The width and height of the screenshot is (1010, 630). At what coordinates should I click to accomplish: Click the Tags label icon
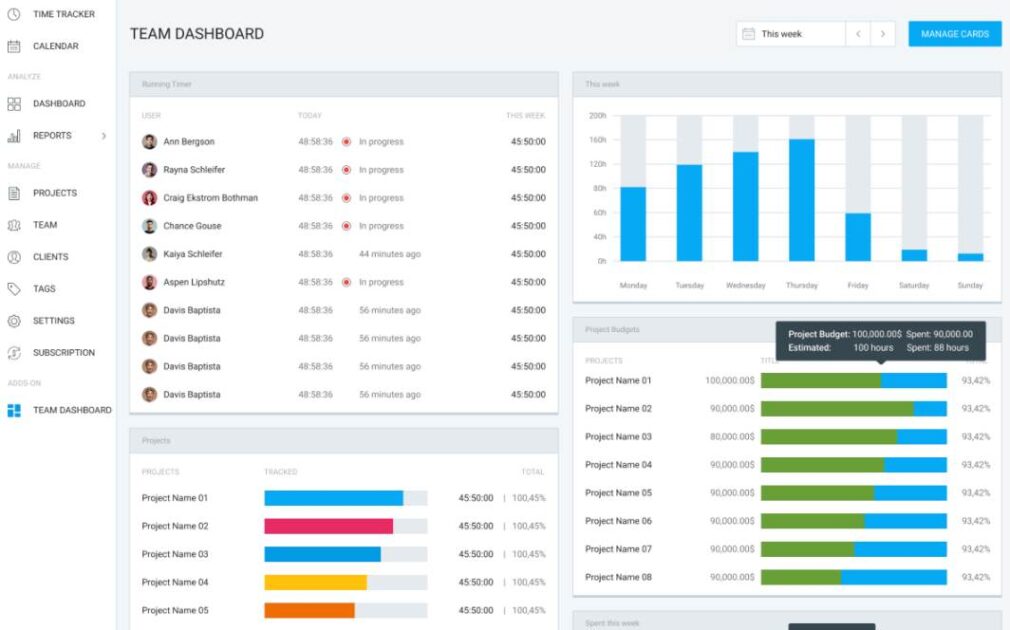14,289
